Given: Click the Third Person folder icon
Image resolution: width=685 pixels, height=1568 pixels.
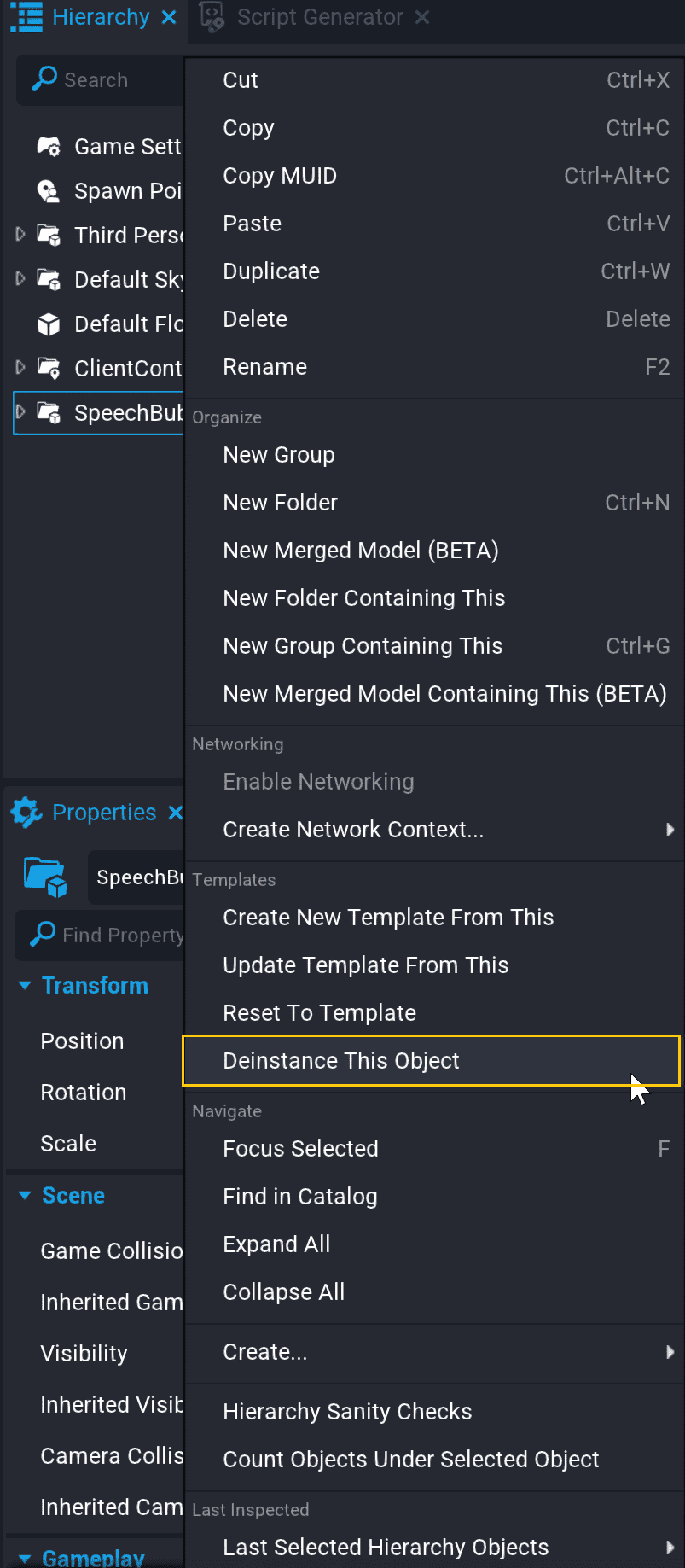Looking at the screenshot, I should point(49,235).
